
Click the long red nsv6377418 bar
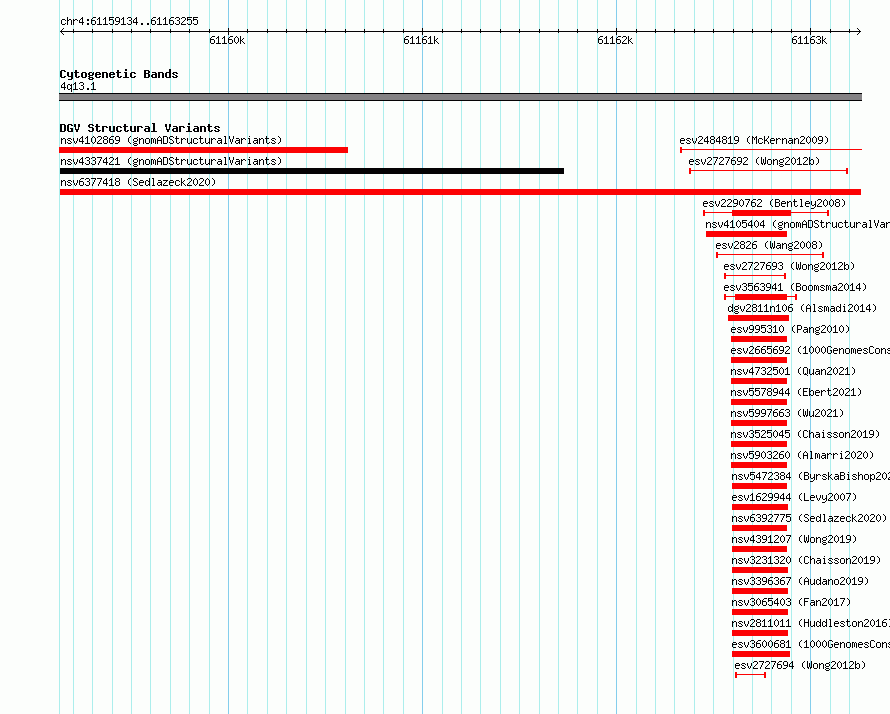[x=460, y=192]
